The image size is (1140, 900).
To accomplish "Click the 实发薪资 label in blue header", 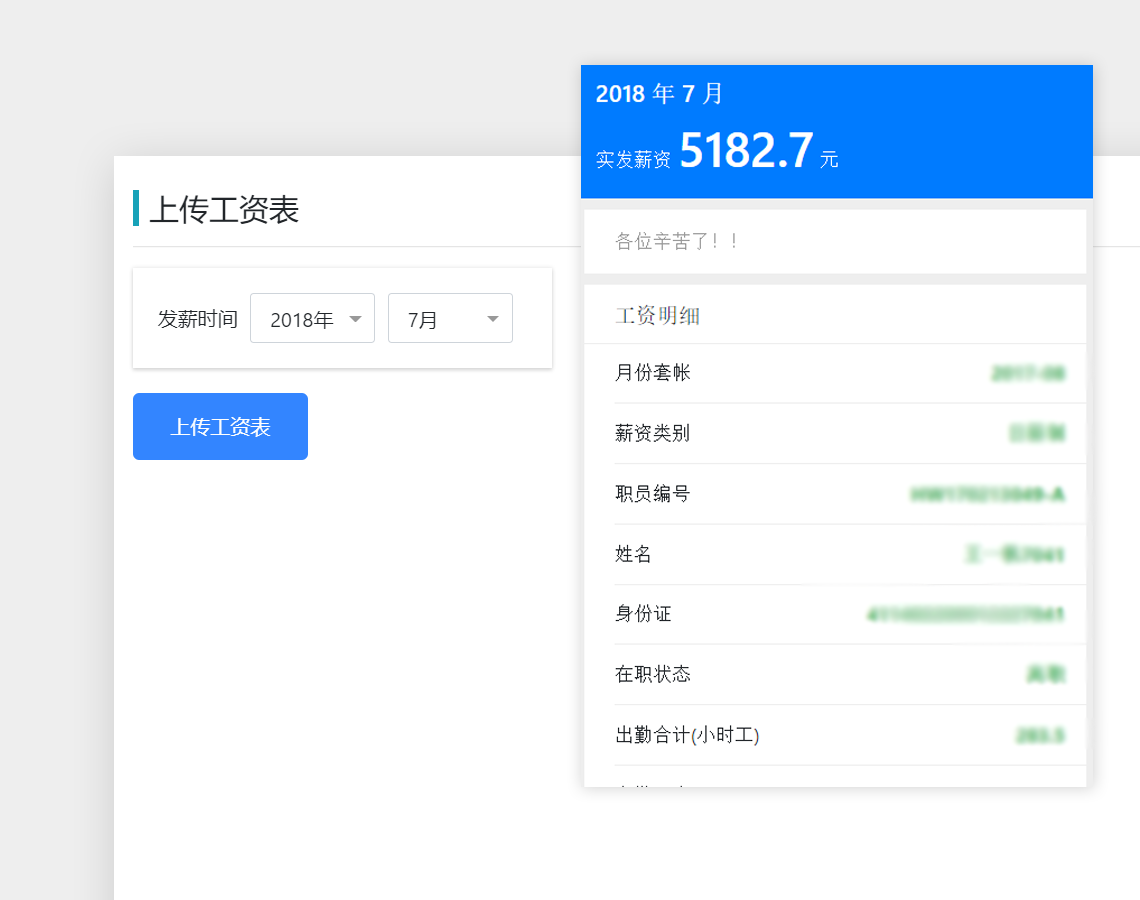I will [x=633, y=159].
